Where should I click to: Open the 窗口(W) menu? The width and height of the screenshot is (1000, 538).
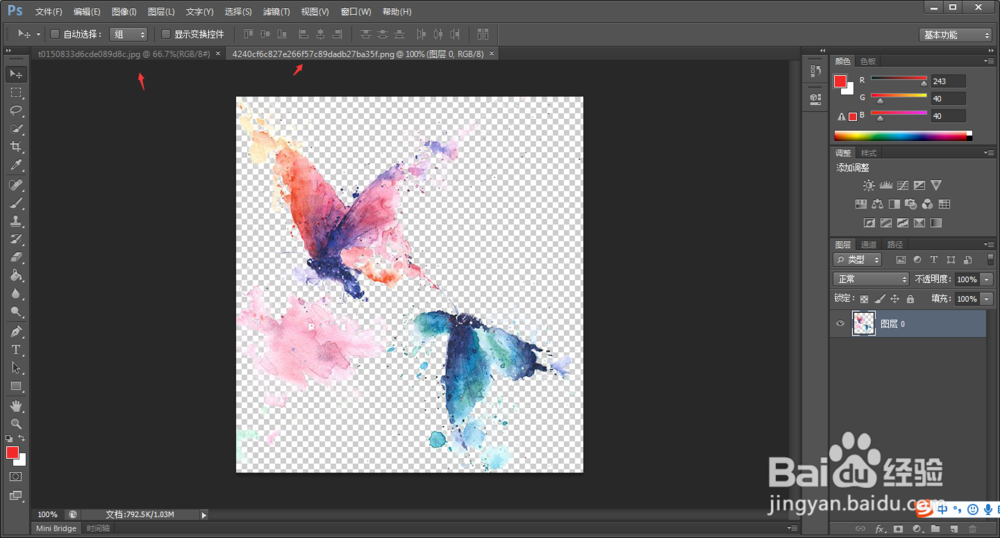pos(356,11)
